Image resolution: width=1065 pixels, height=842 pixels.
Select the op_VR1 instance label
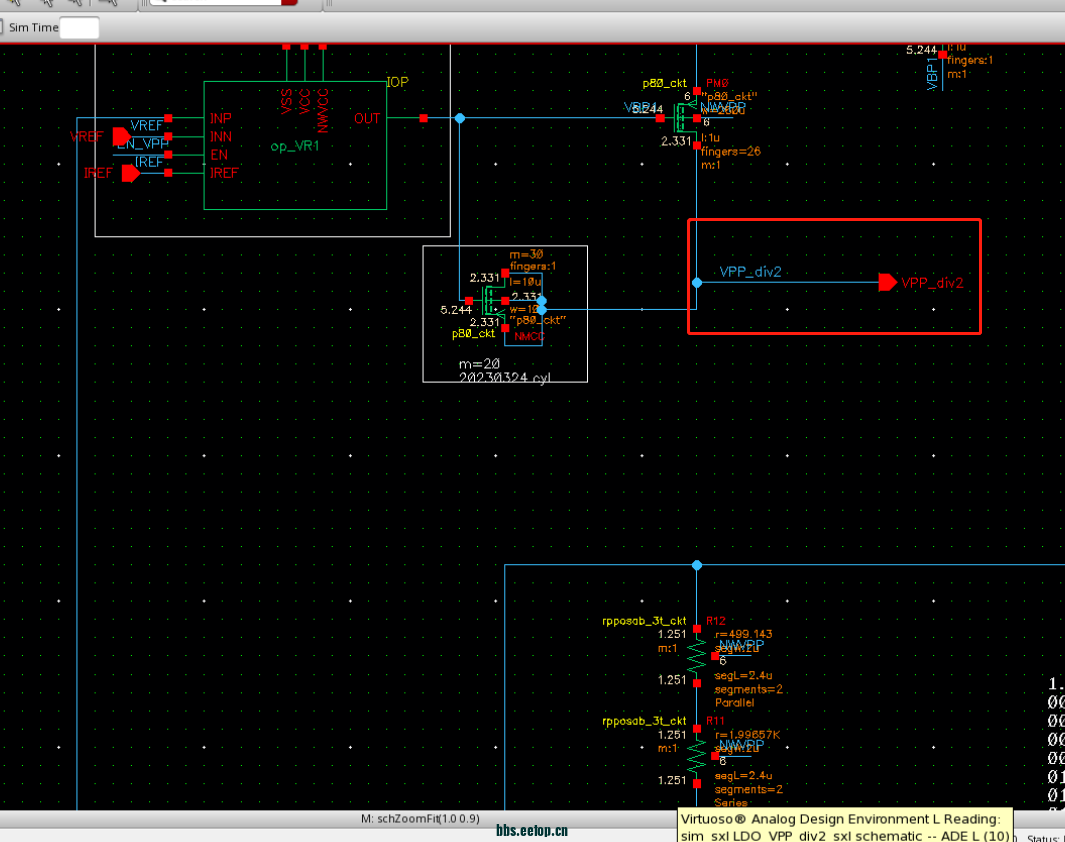pos(295,146)
